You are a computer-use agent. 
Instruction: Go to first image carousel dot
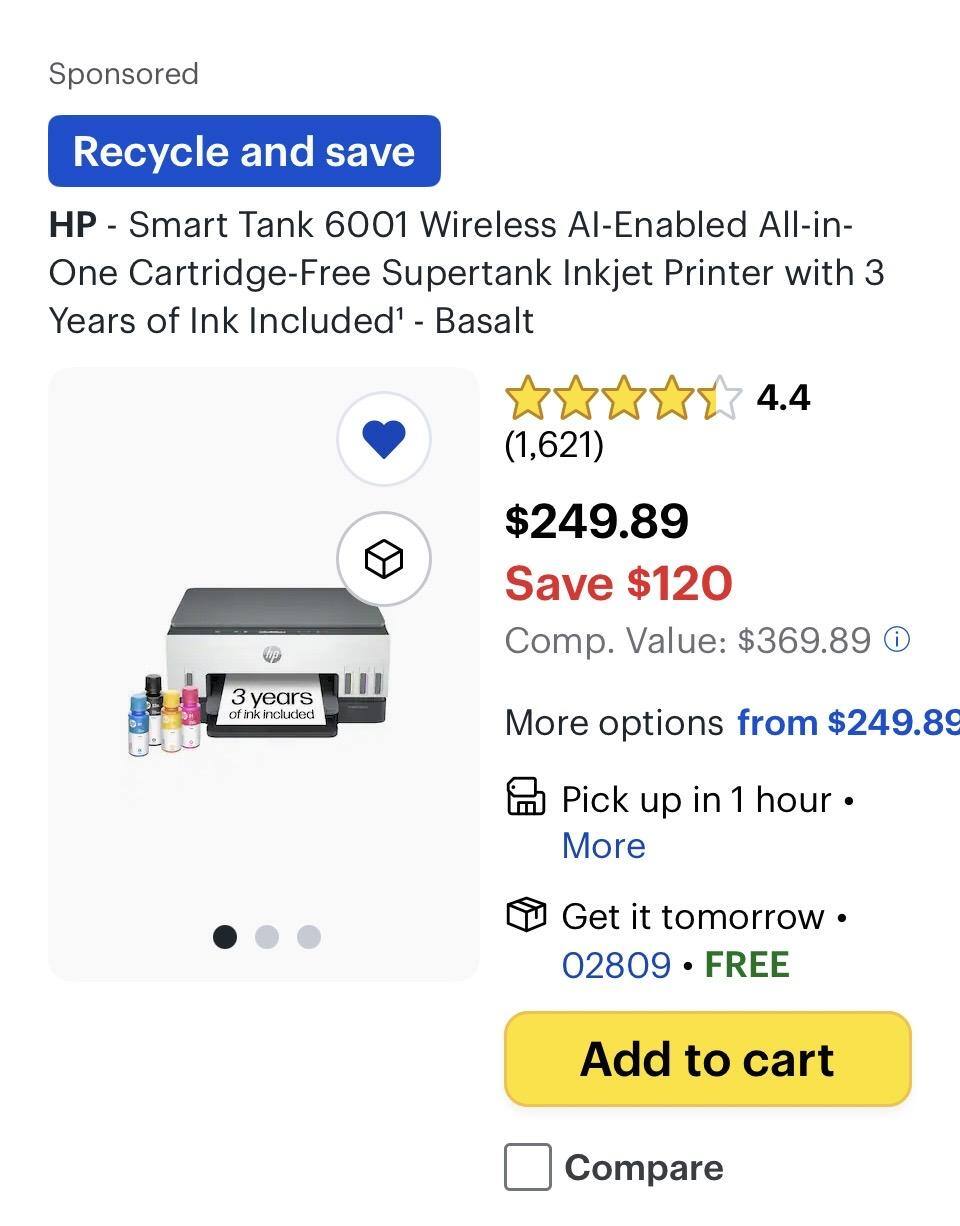pos(225,936)
